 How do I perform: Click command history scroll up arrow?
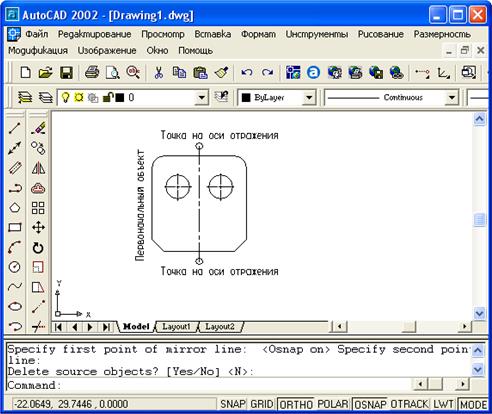478,350
